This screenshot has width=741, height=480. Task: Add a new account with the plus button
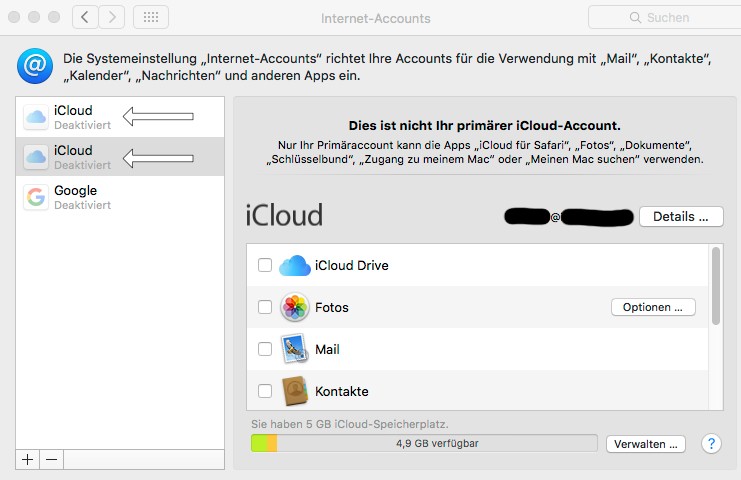(28, 459)
